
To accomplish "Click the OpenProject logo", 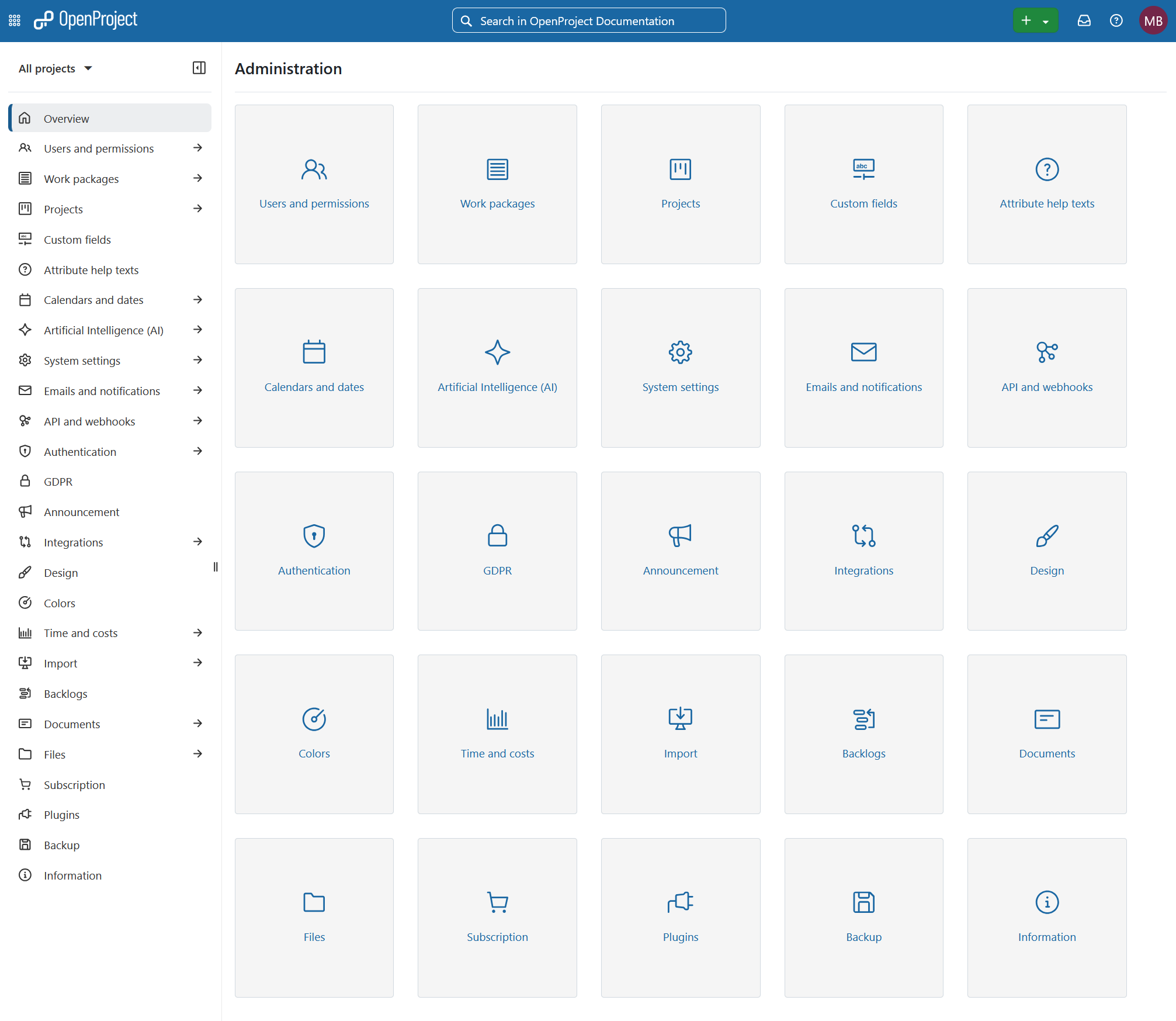I will pyautogui.click(x=85, y=20).
